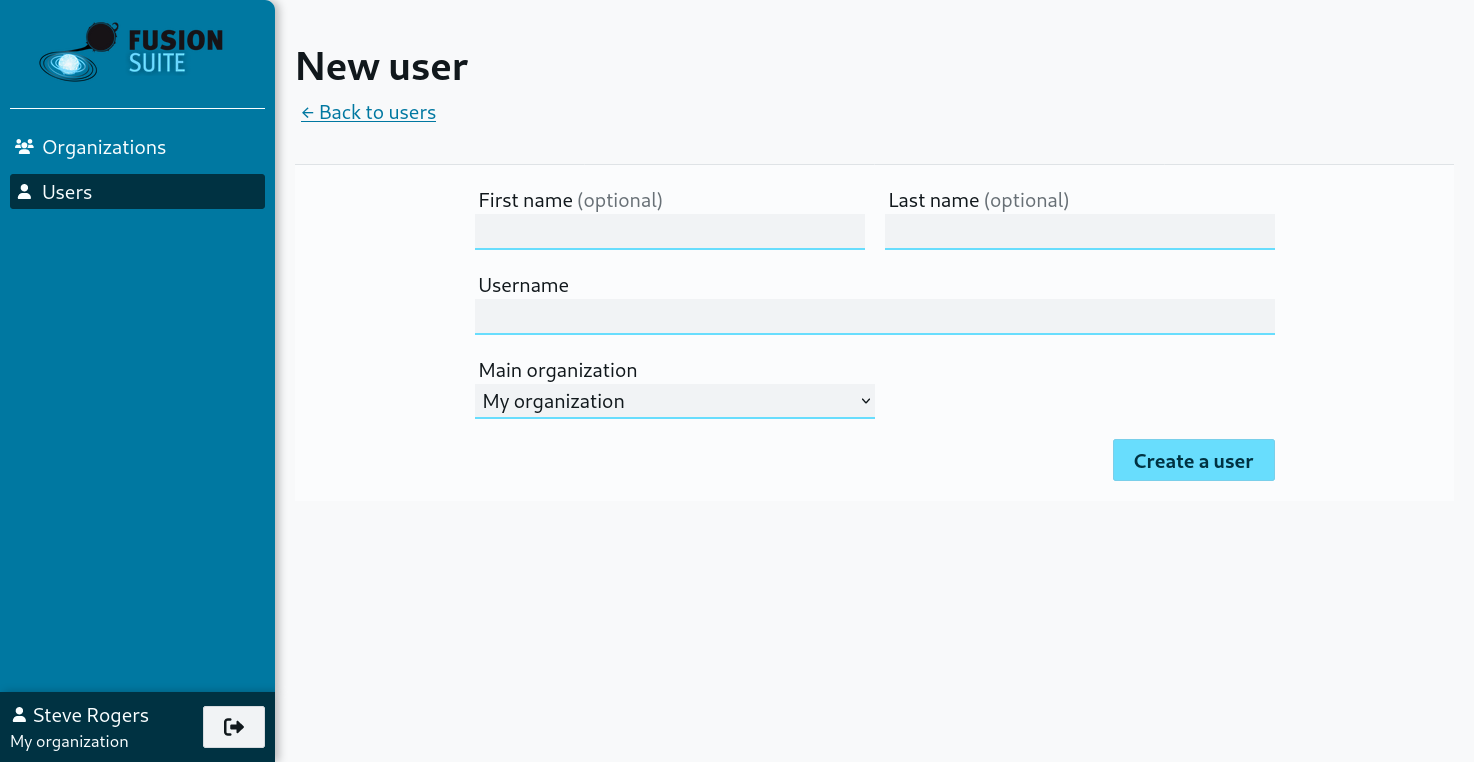The width and height of the screenshot is (1474, 762).
Task: Click the Steve Rogers profile name
Action: pos(91,715)
